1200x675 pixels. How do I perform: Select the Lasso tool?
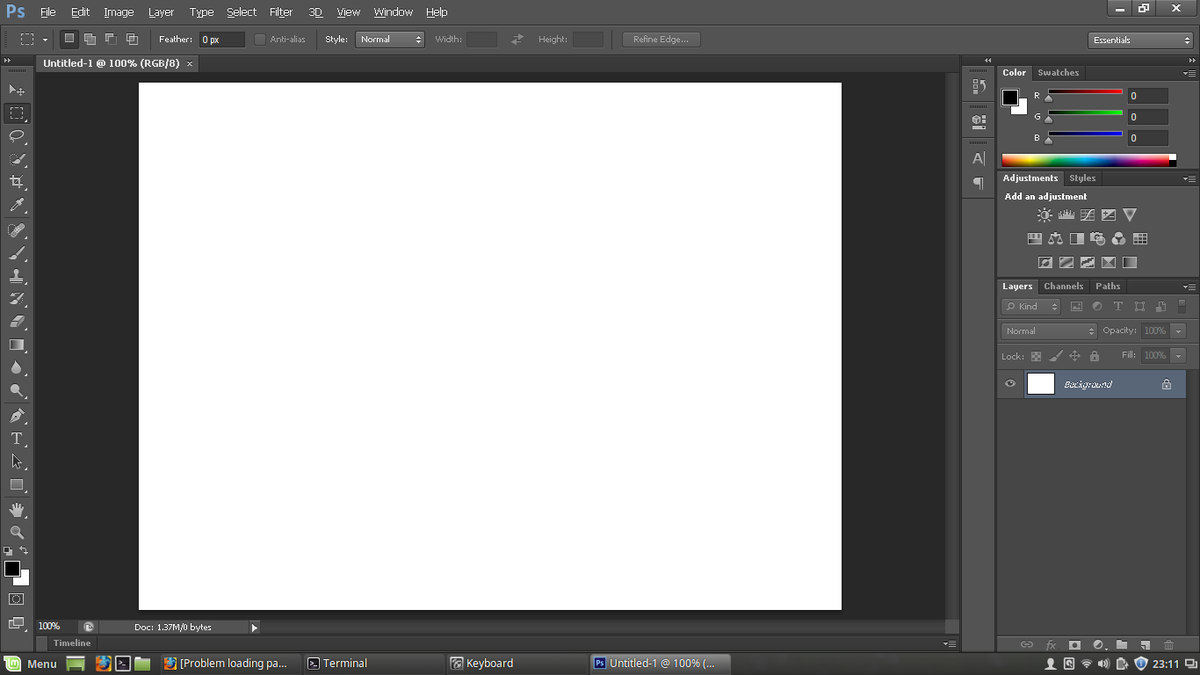point(16,136)
